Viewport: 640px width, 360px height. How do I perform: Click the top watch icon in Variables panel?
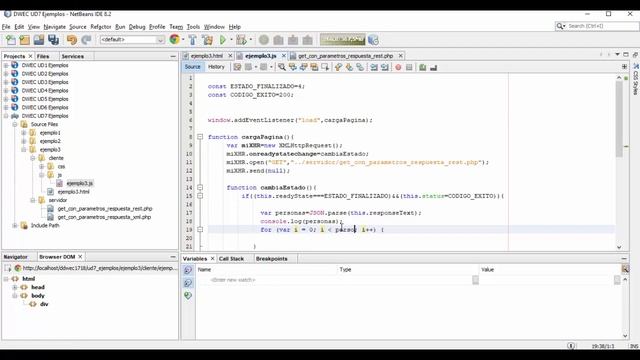[x=188, y=270]
